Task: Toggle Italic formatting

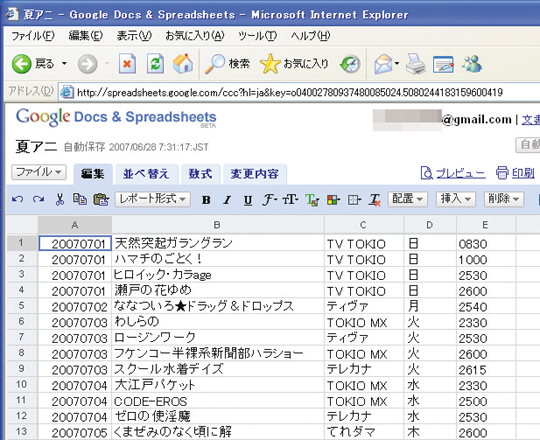Action: [227, 200]
